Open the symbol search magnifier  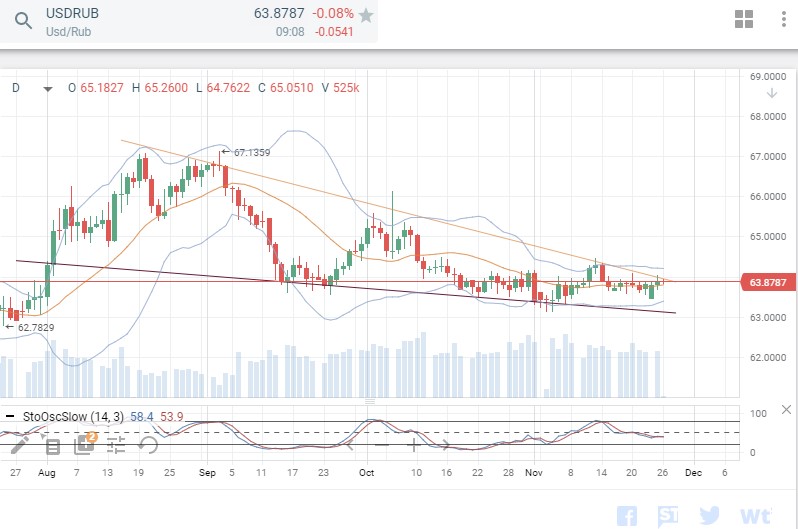coord(23,21)
